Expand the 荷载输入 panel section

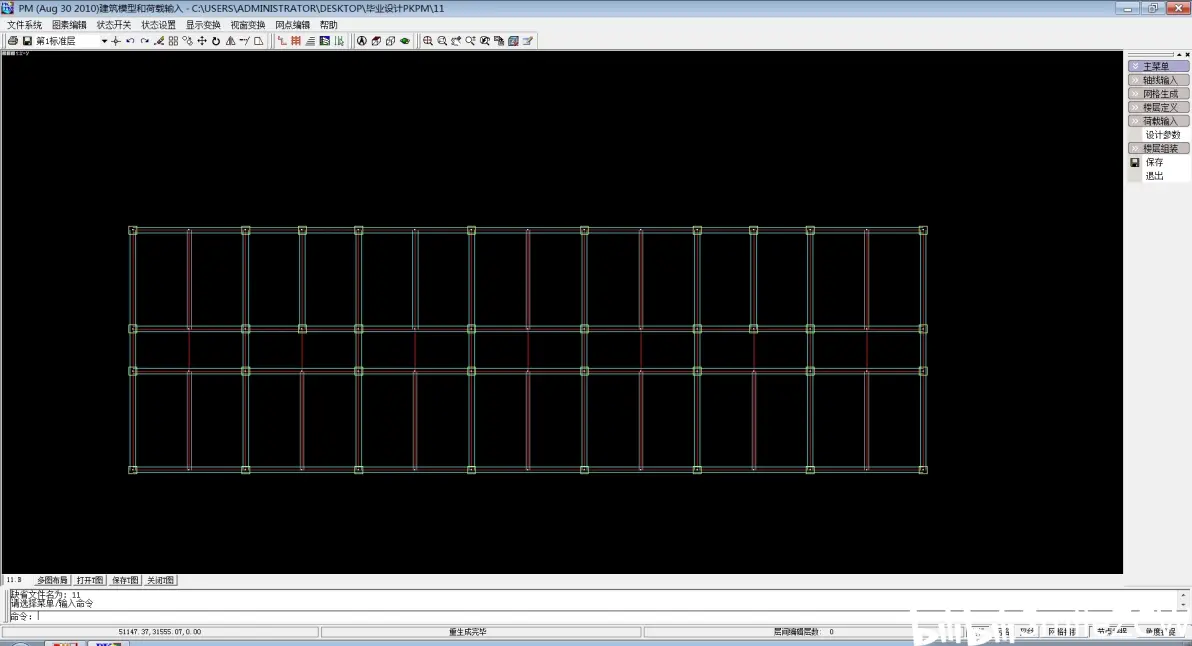click(x=1159, y=121)
